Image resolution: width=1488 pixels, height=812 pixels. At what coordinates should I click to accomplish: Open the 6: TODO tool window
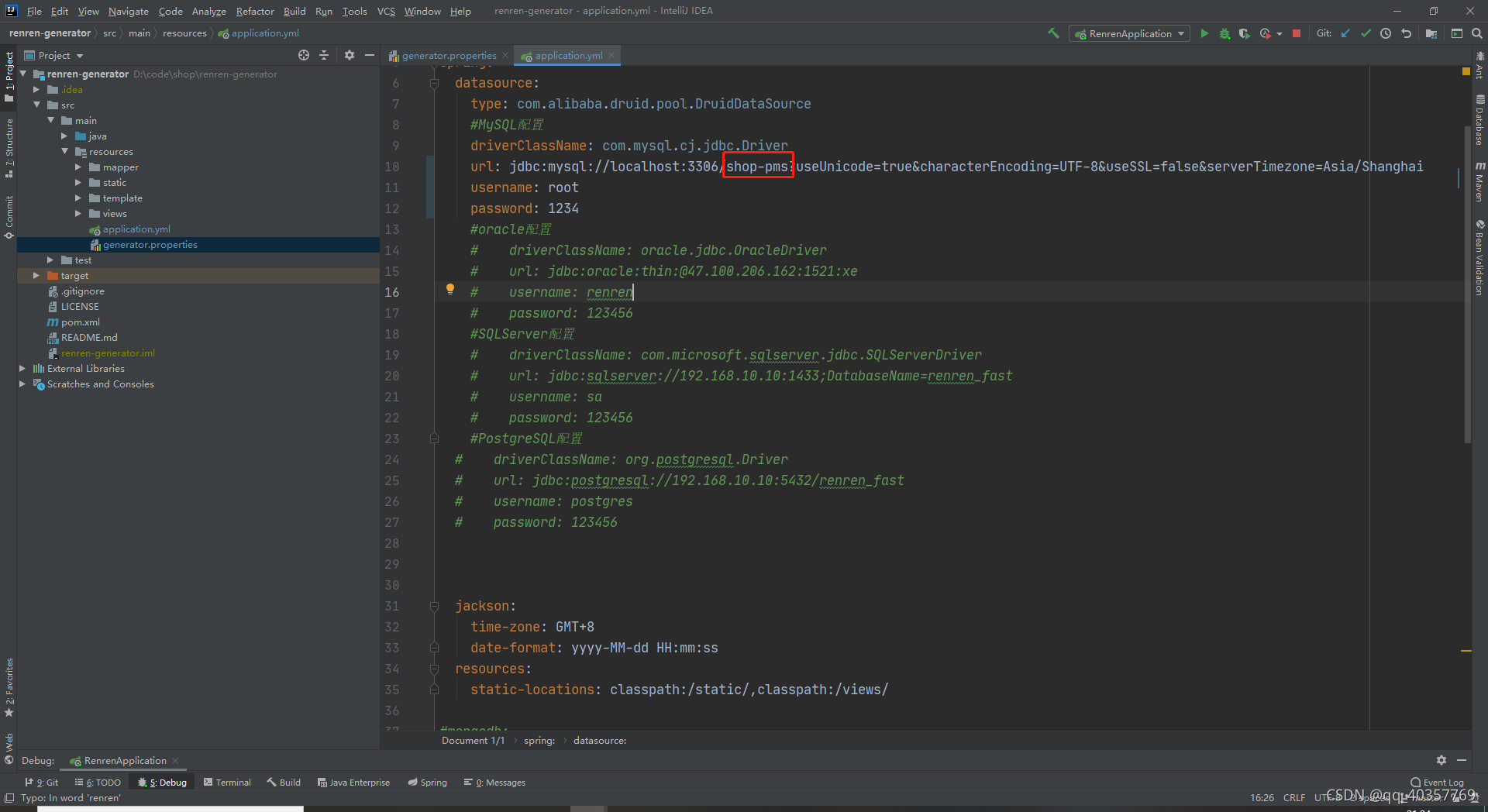[98, 783]
